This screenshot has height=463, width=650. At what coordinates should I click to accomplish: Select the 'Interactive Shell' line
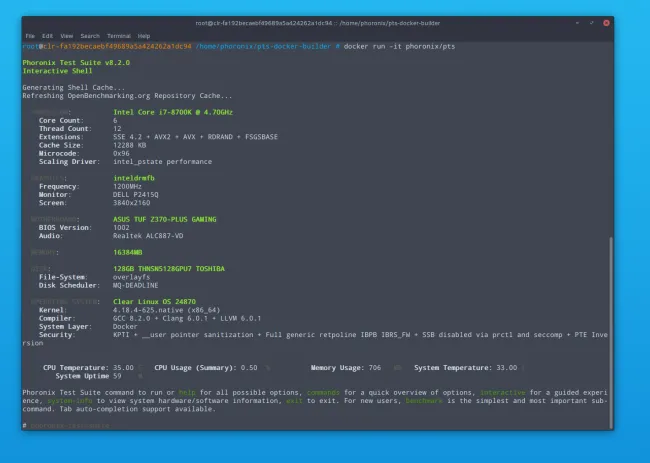(57, 71)
